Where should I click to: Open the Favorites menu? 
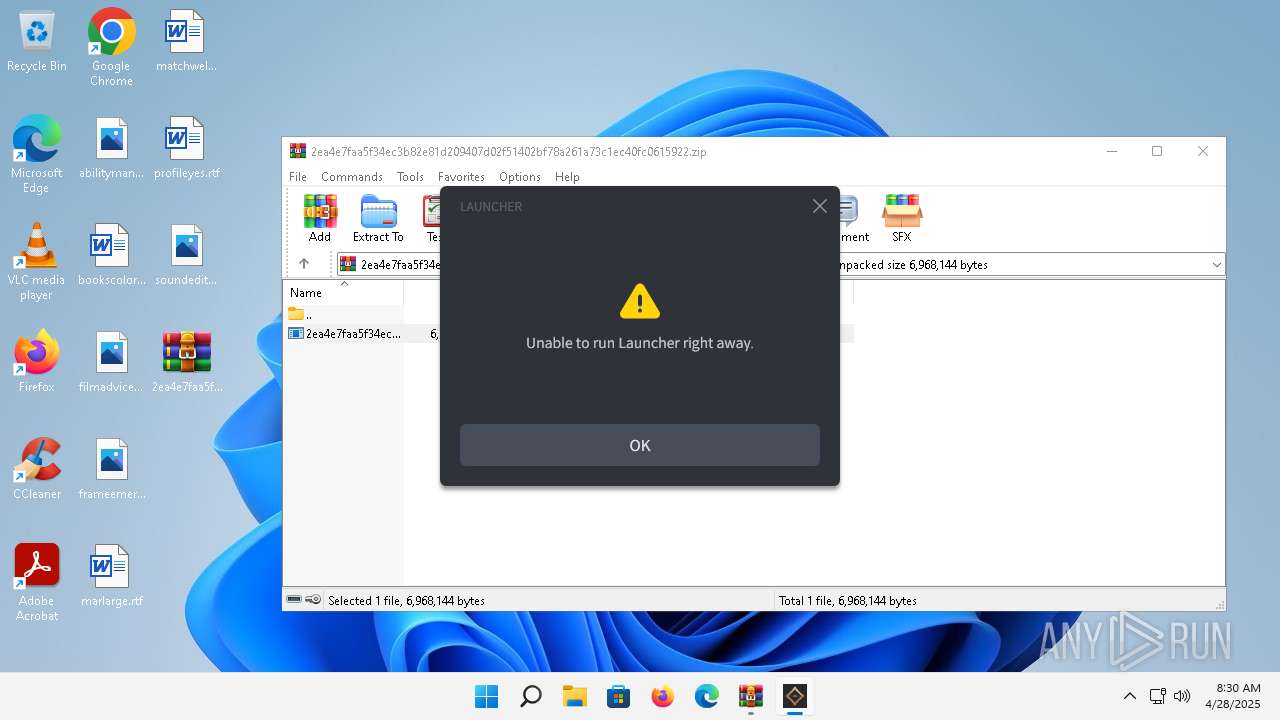click(x=461, y=177)
